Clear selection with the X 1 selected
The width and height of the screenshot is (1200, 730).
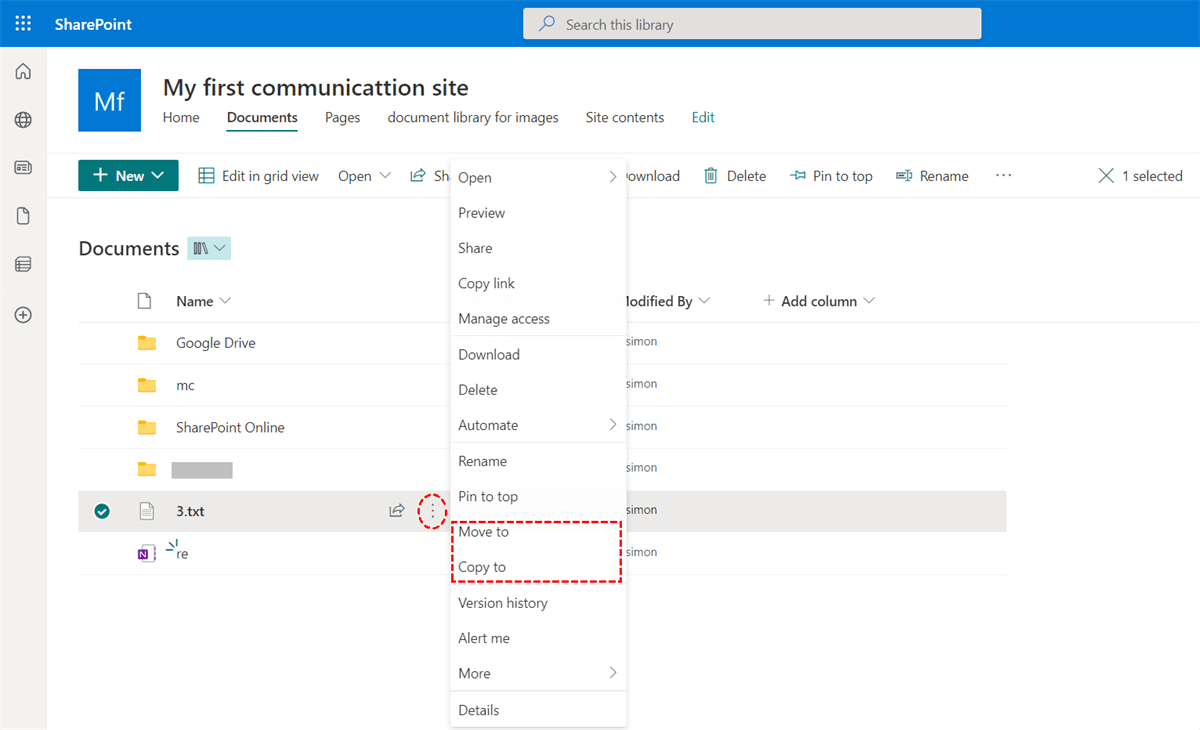click(1106, 176)
